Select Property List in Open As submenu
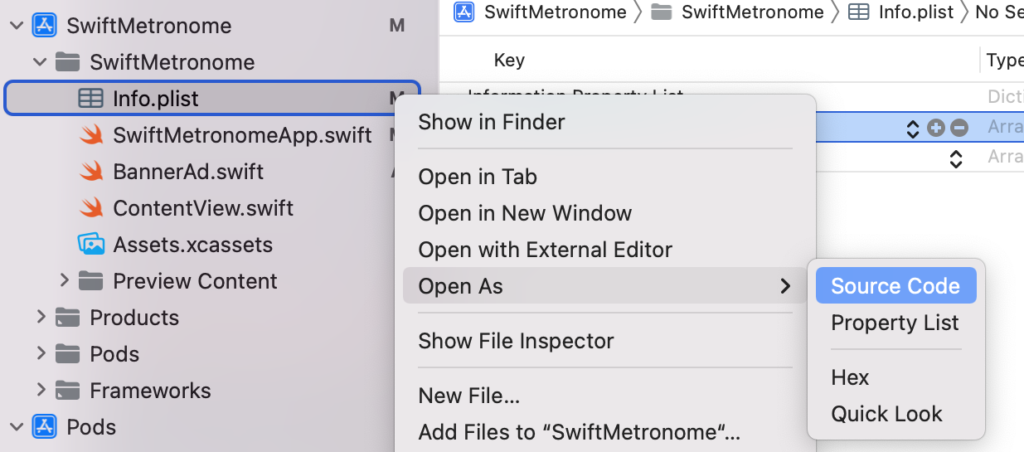Screen dimensions: 1024x452 [x=895, y=323]
